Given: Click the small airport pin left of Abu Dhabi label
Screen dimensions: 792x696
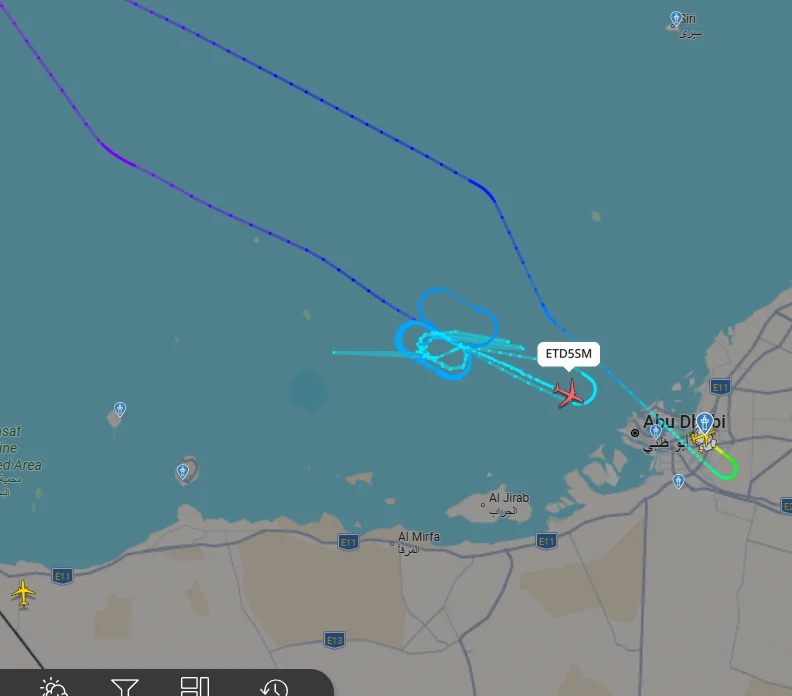Looking at the screenshot, I should pyautogui.click(x=656, y=431).
